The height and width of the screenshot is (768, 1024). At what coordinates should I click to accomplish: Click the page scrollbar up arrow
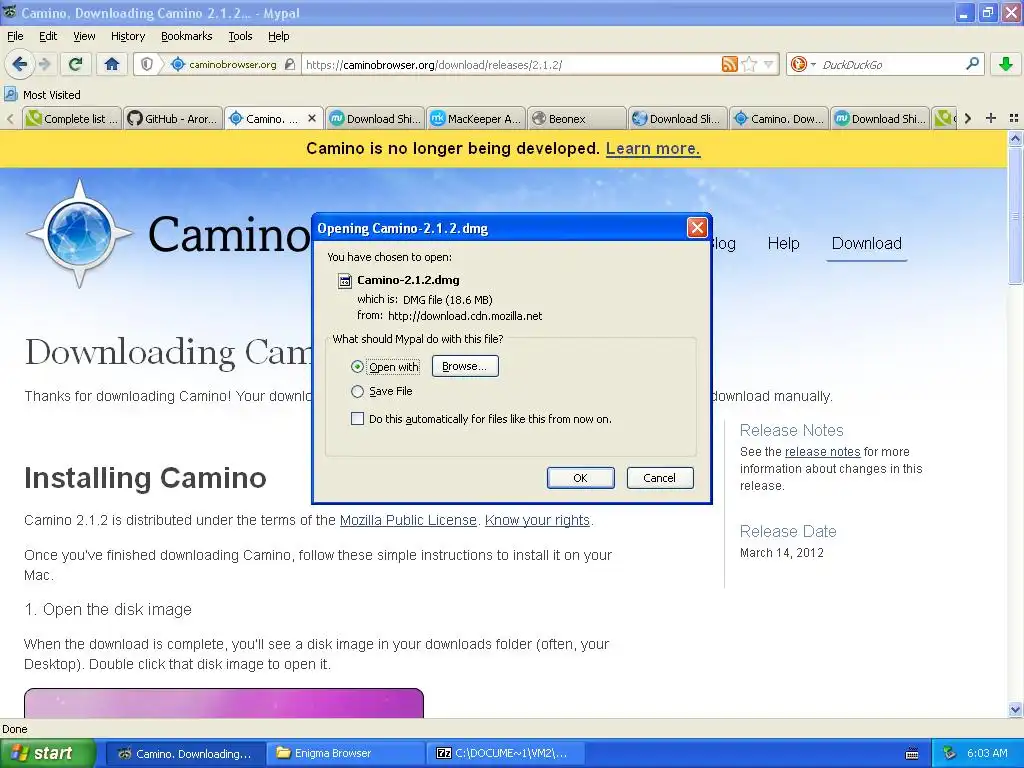(1015, 138)
